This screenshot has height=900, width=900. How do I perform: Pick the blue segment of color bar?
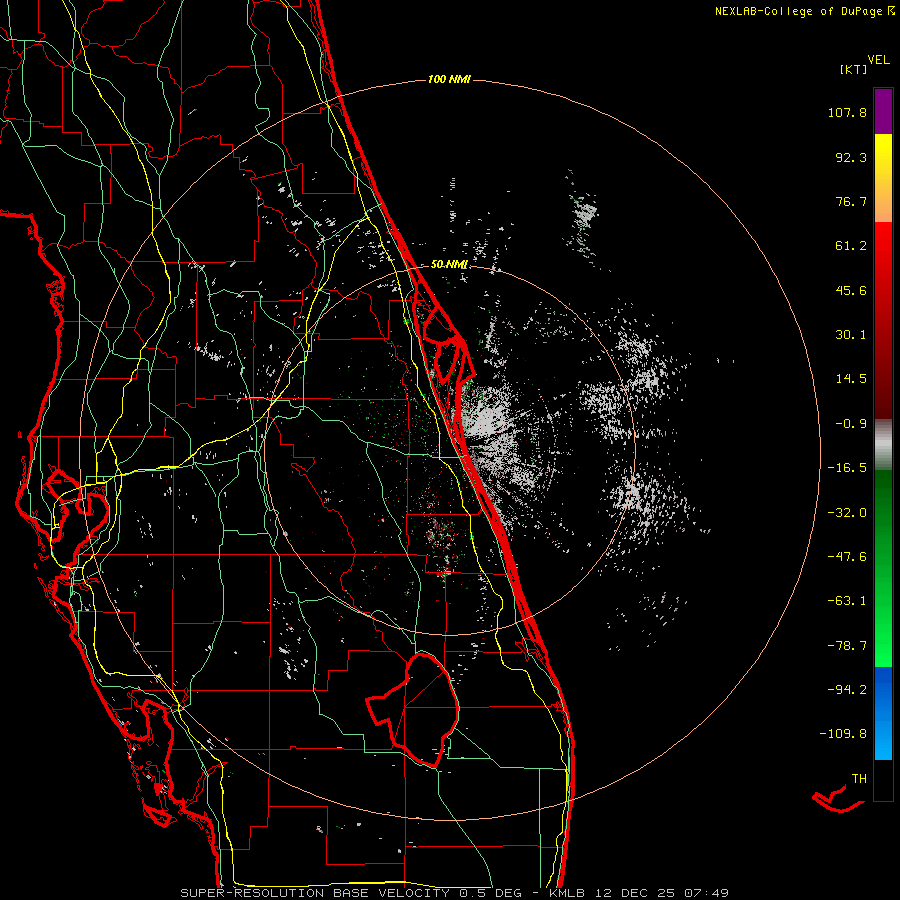883,713
